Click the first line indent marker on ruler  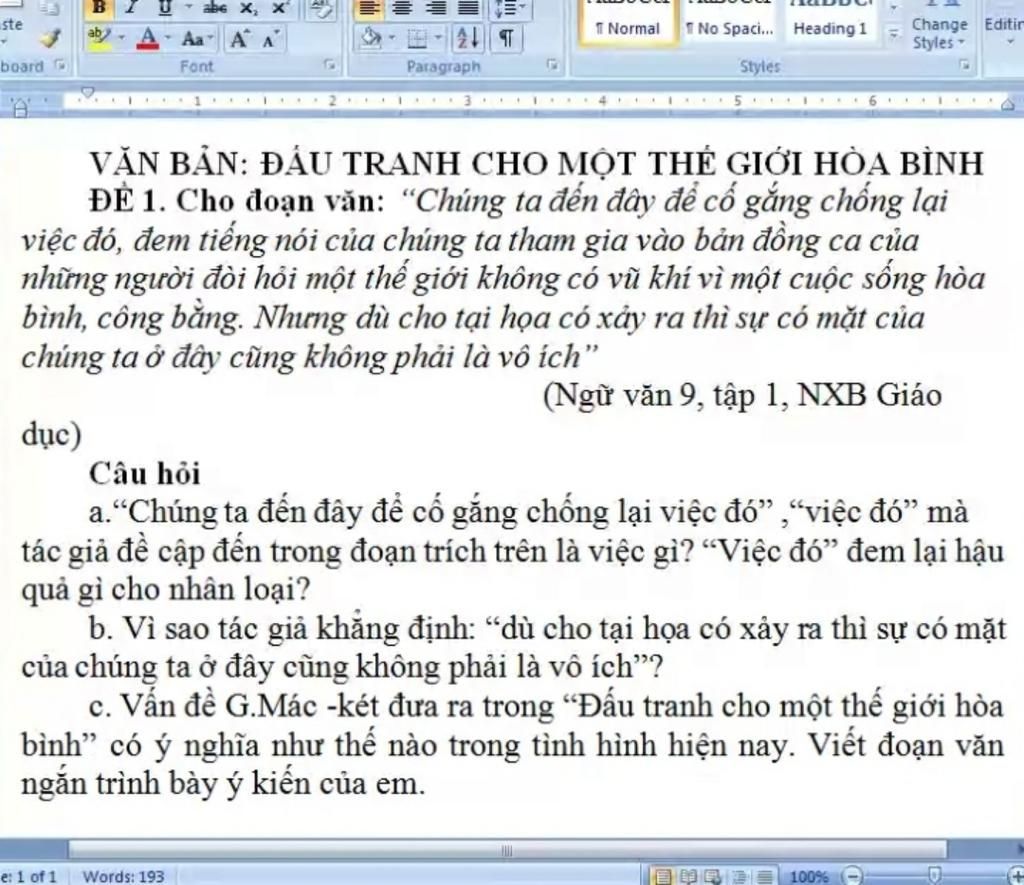coord(88,92)
